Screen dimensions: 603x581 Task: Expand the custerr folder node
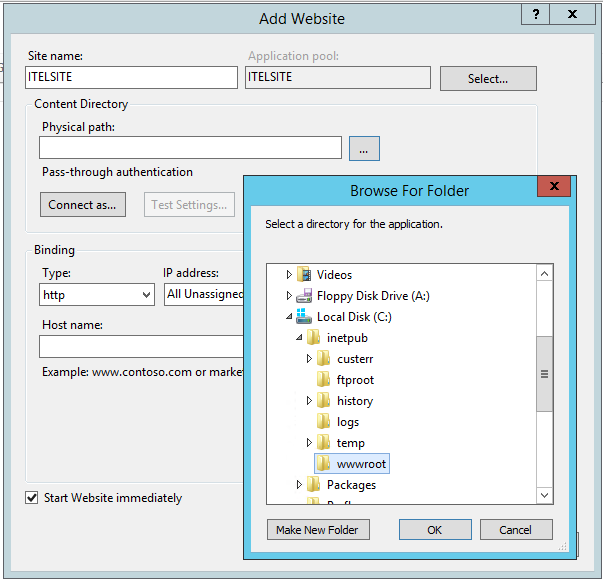[309, 358]
